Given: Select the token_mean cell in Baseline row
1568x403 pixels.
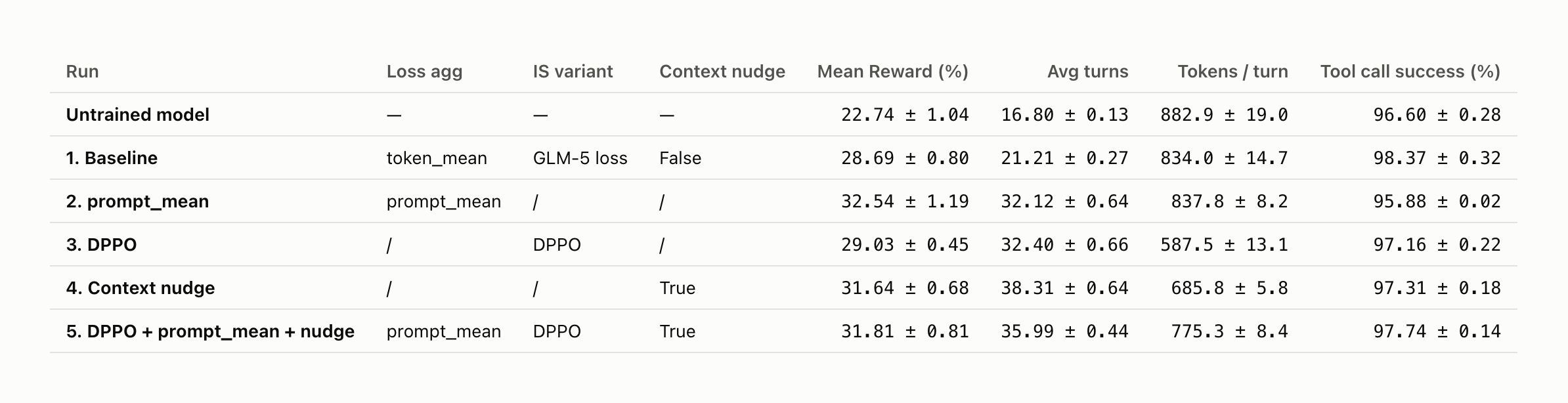Looking at the screenshot, I should pyautogui.click(x=437, y=158).
